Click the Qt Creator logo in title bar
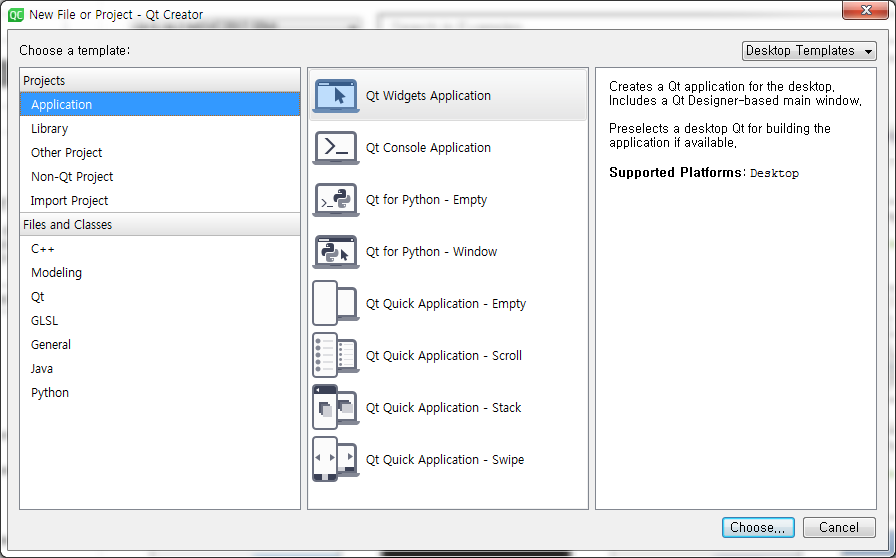This screenshot has width=896, height=558. pyautogui.click(x=16, y=15)
